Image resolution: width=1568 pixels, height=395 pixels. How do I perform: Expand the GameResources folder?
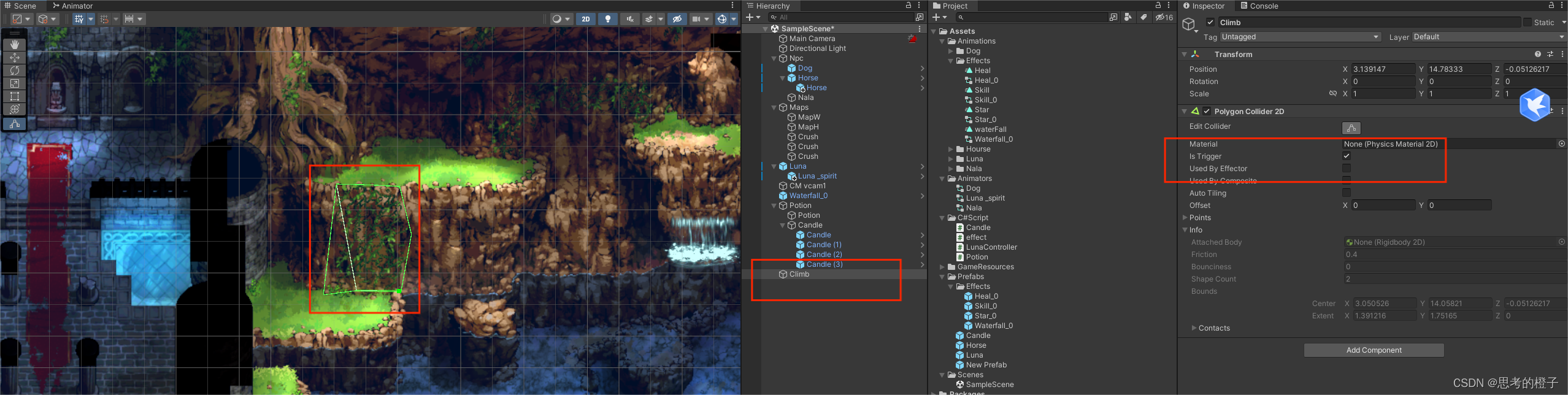click(942, 267)
